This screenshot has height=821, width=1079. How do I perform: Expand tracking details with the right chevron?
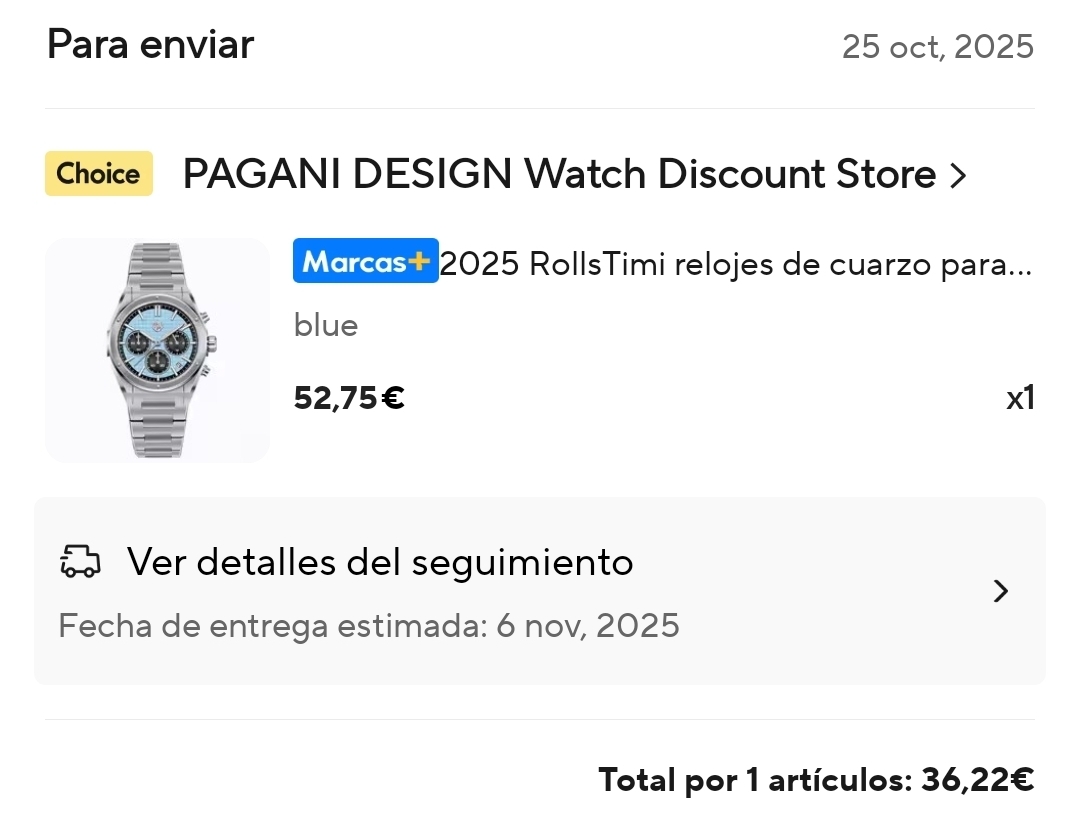coord(1001,590)
